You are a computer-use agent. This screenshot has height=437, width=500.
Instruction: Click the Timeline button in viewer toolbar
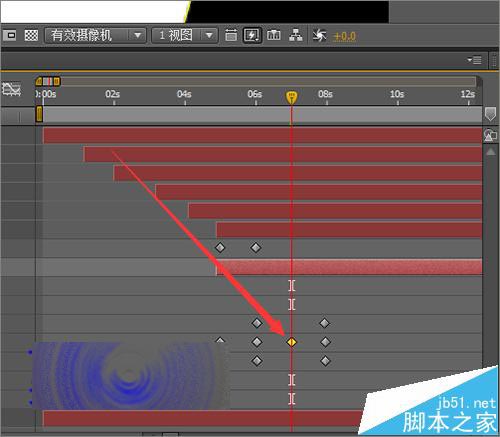point(274,35)
